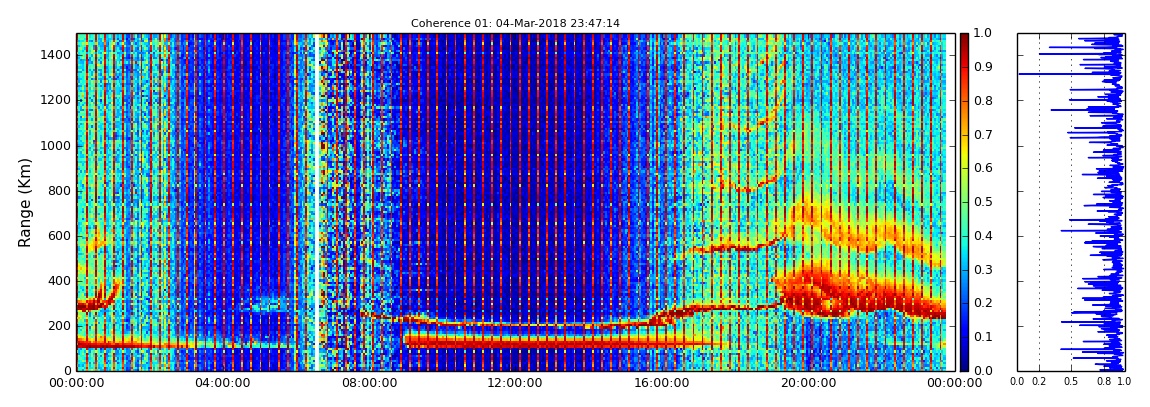Click the plot title 'Coherence 01: 04-Mar-2018 23:47:14'

click(515, 23)
